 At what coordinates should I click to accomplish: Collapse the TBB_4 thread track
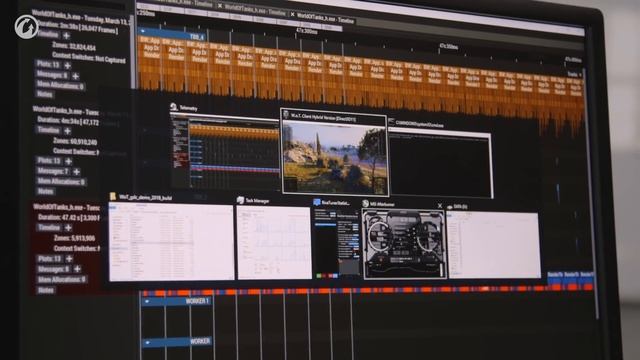click(x=143, y=31)
